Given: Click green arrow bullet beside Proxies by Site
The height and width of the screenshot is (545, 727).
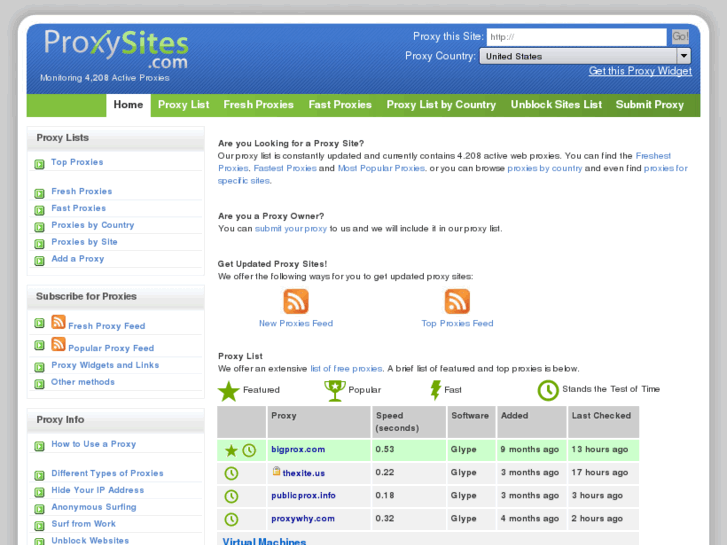Looking at the screenshot, I should [x=39, y=244].
